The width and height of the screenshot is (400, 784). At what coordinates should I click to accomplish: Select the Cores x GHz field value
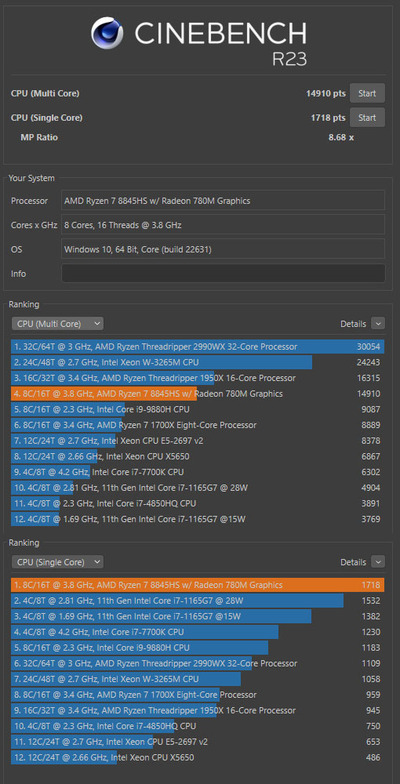pos(224,225)
